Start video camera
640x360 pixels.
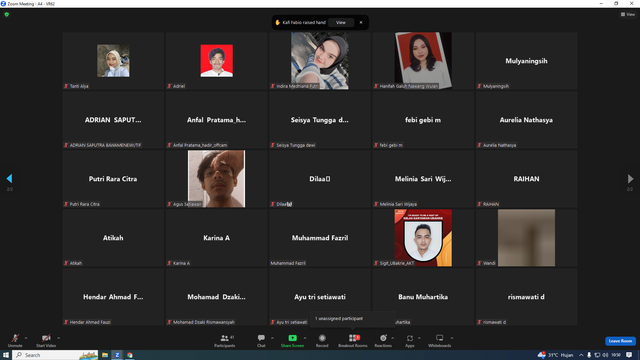[x=46, y=340]
